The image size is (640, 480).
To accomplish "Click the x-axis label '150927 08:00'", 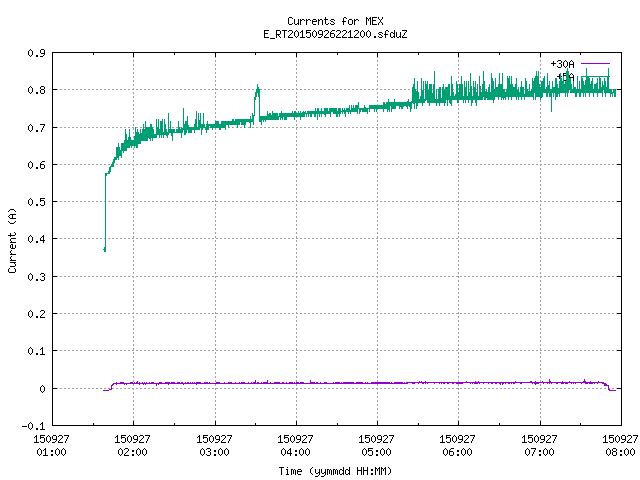I will pyautogui.click(x=620, y=446).
